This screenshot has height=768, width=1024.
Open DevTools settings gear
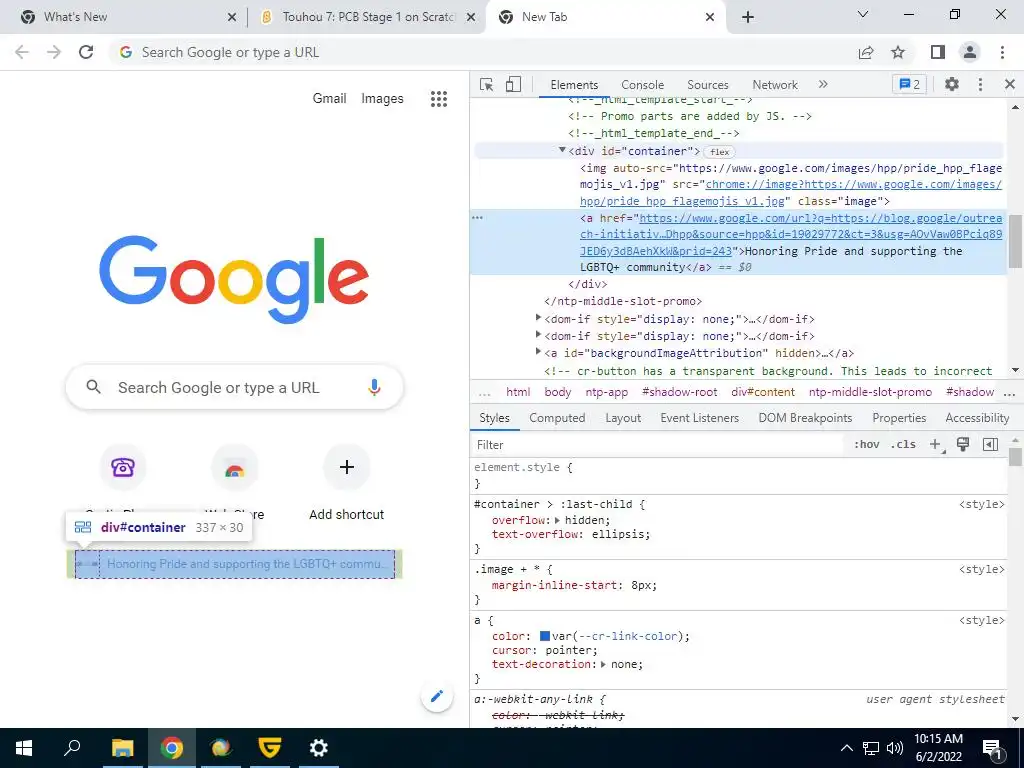pos(952,84)
